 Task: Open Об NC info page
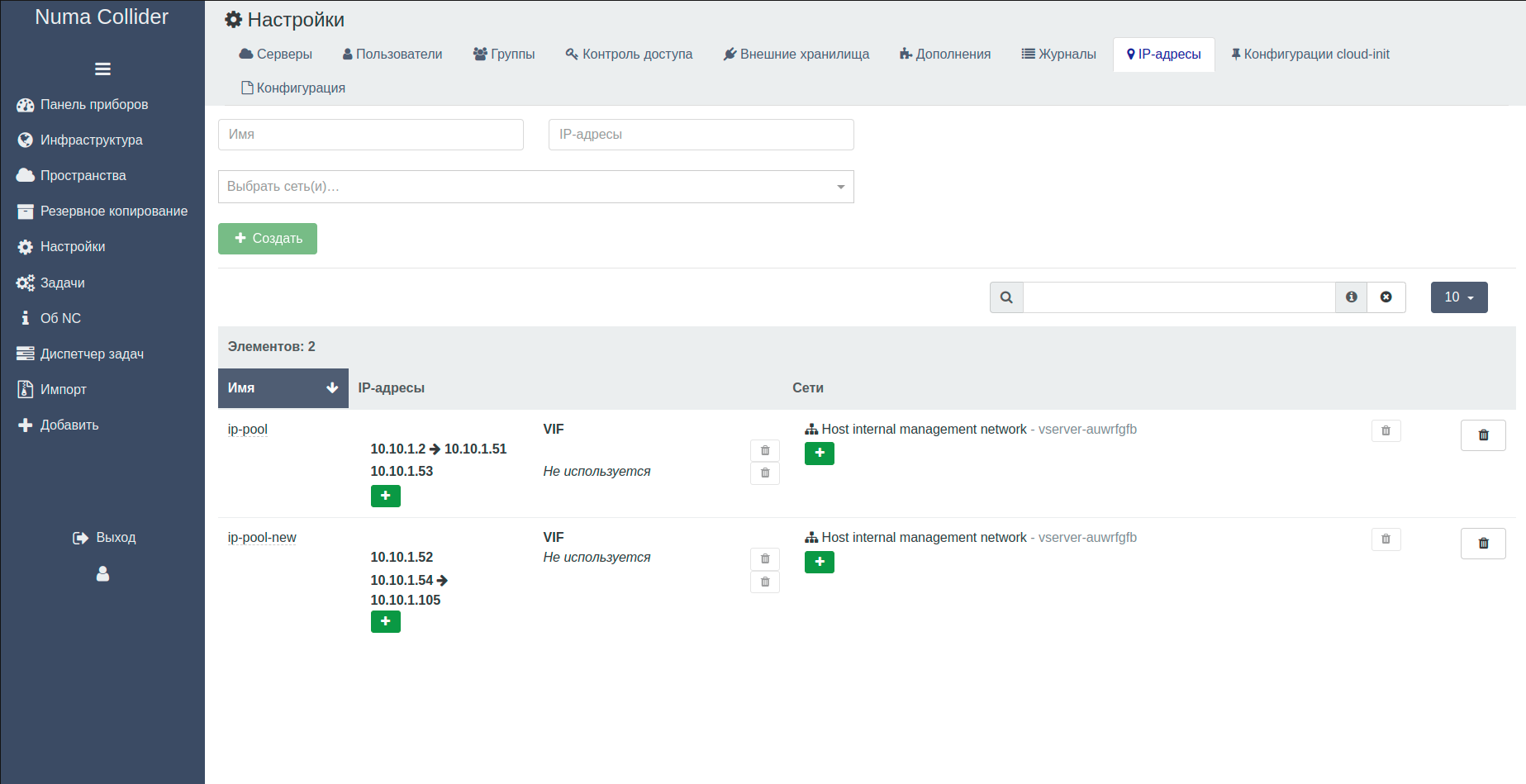tap(50, 319)
